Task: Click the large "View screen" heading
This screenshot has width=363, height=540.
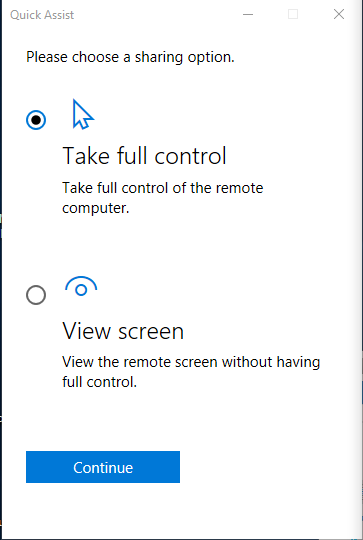Action: pyautogui.click(x=123, y=331)
